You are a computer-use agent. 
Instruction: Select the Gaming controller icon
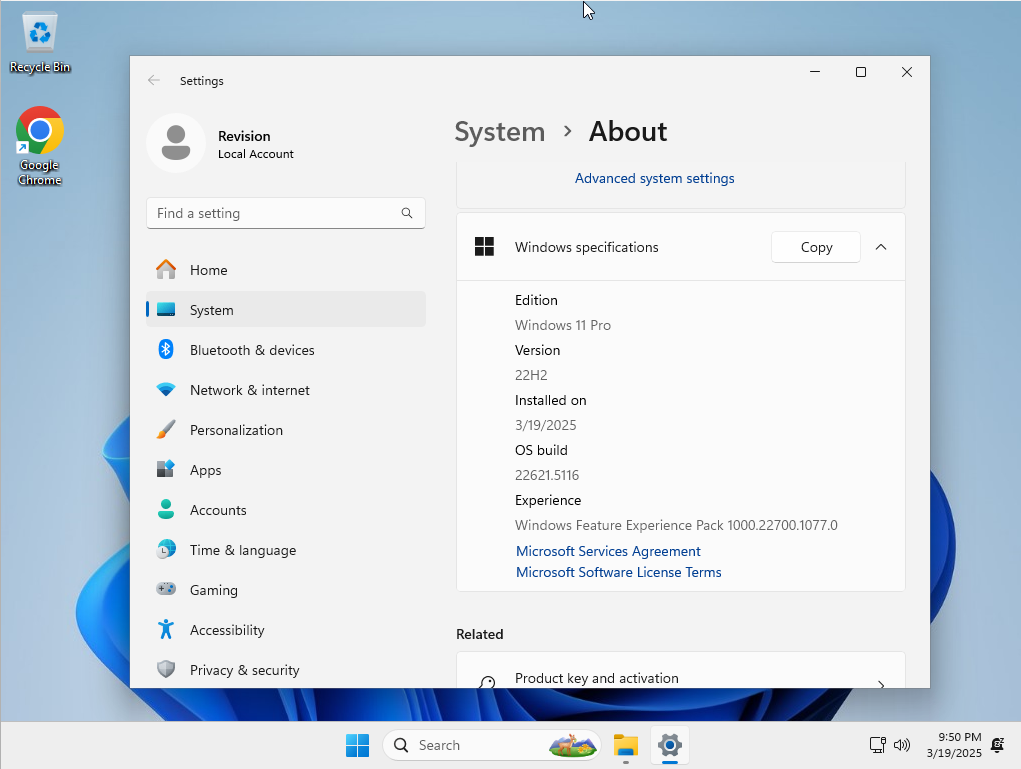click(x=166, y=590)
